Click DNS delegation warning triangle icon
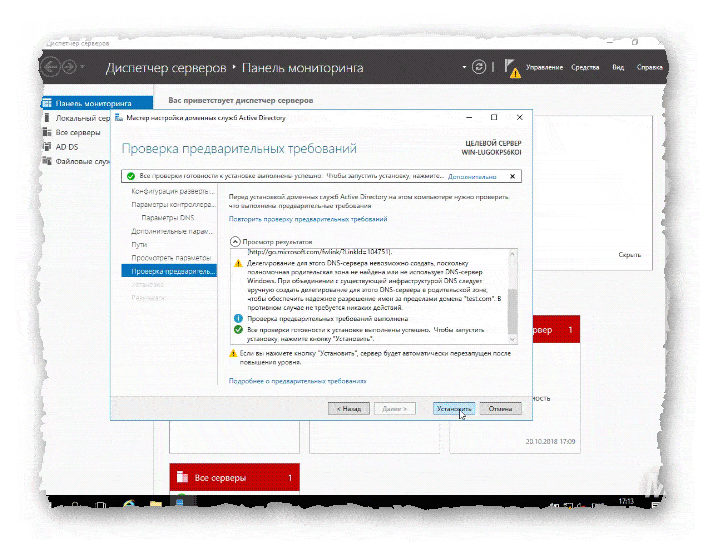Screen dimensions: 704x544 pyautogui.click(x=238, y=263)
